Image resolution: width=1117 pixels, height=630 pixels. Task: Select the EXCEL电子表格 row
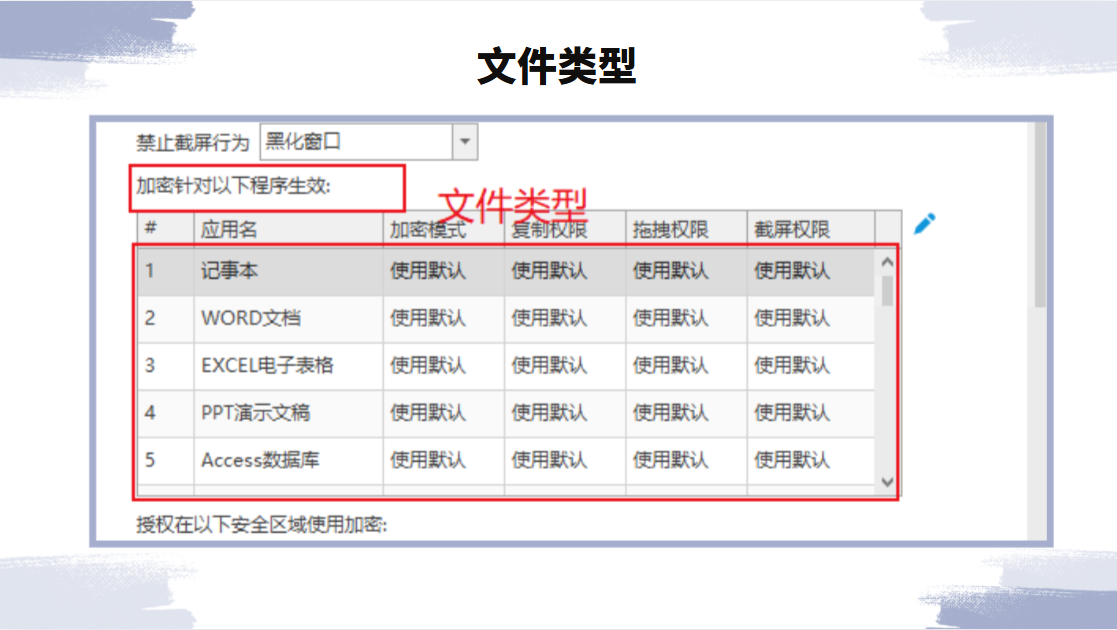[506, 366]
